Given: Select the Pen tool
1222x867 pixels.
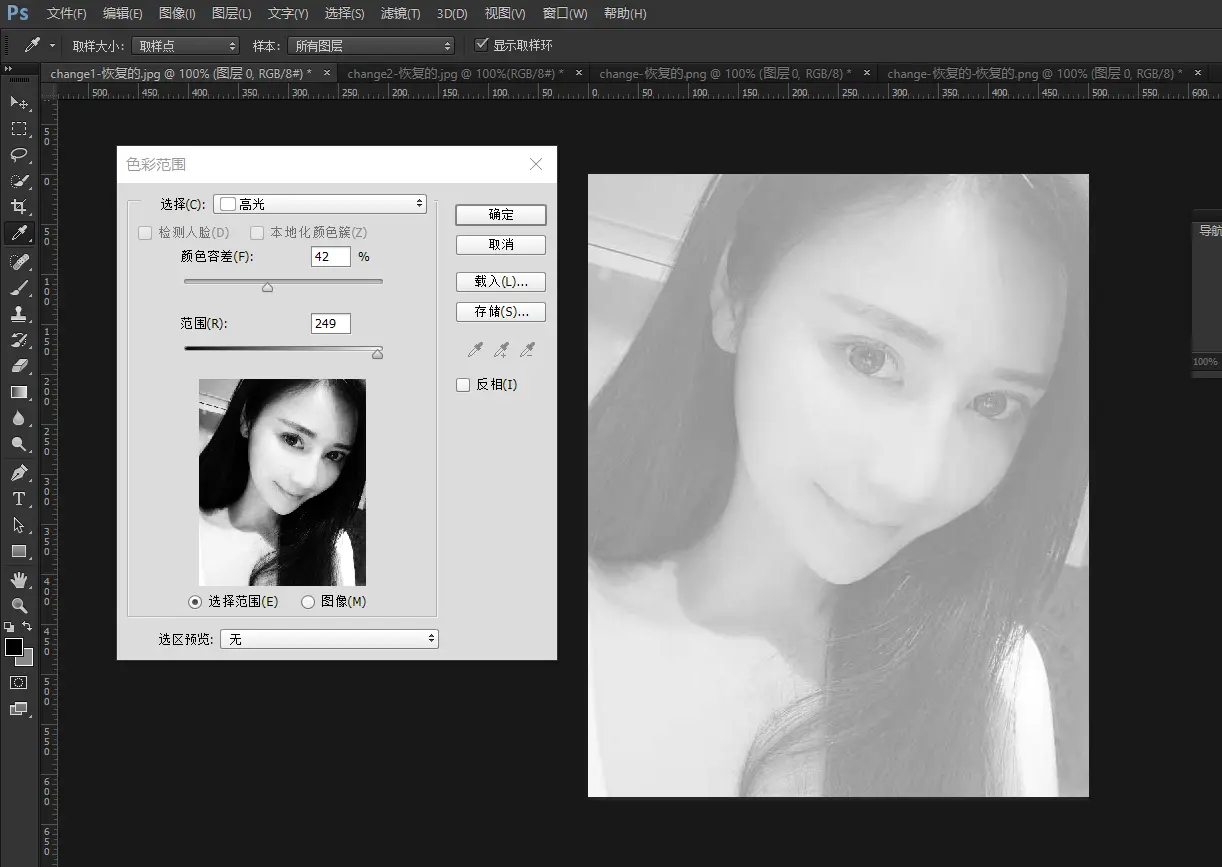Looking at the screenshot, I should pos(19,472).
